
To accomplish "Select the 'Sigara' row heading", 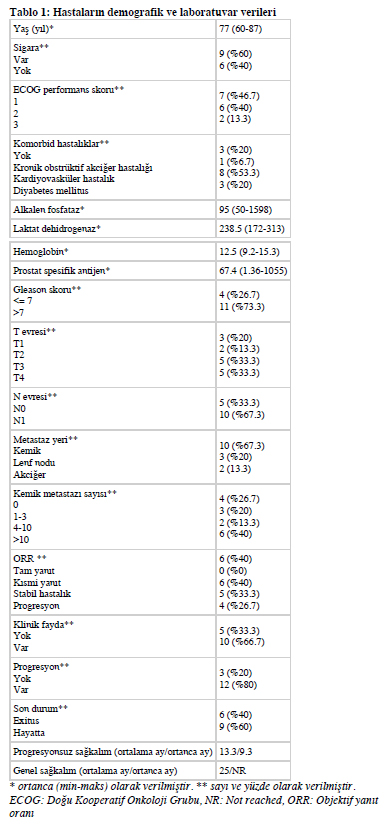I will 31,47.
